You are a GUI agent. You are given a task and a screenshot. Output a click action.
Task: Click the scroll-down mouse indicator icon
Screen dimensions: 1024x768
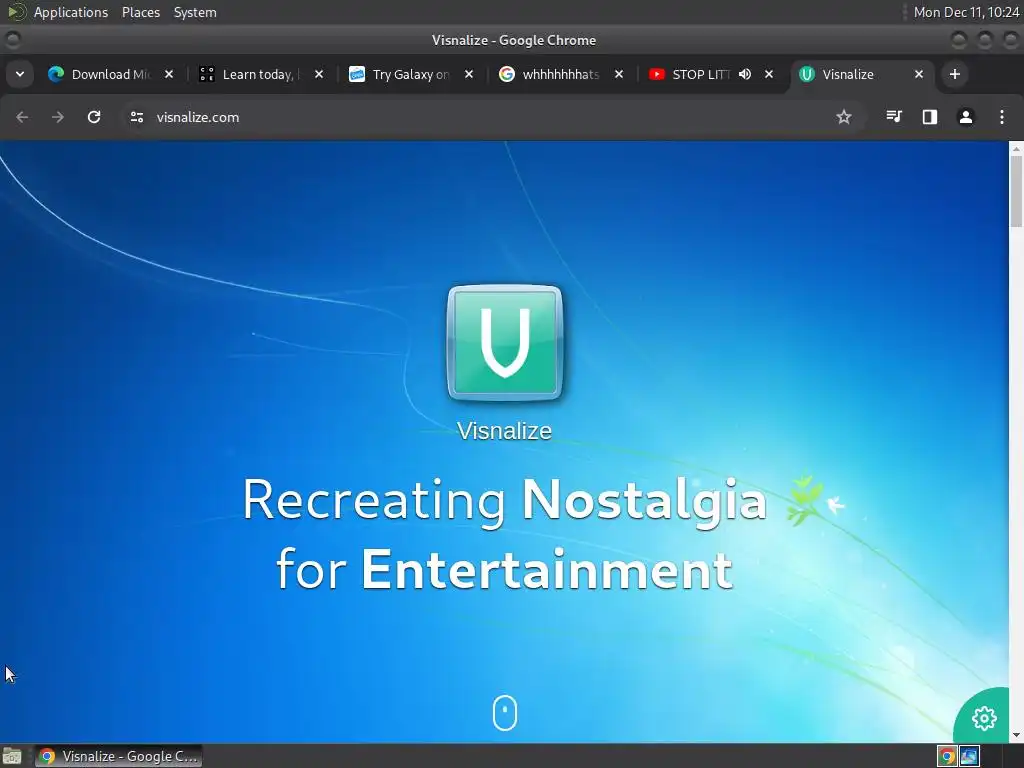coord(505,712)
